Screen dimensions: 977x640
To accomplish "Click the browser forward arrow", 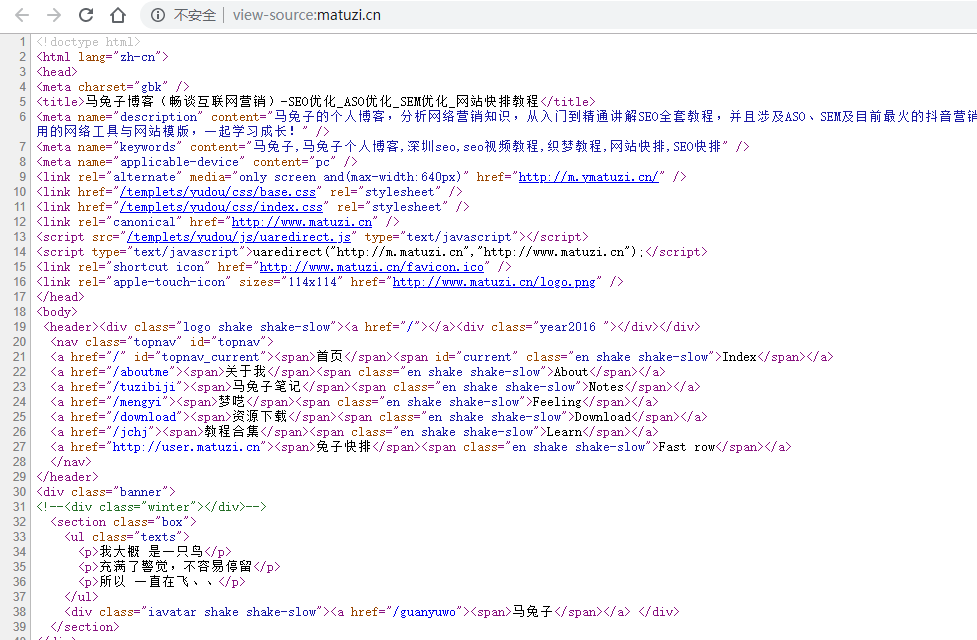I will click(x=54, y=15).
